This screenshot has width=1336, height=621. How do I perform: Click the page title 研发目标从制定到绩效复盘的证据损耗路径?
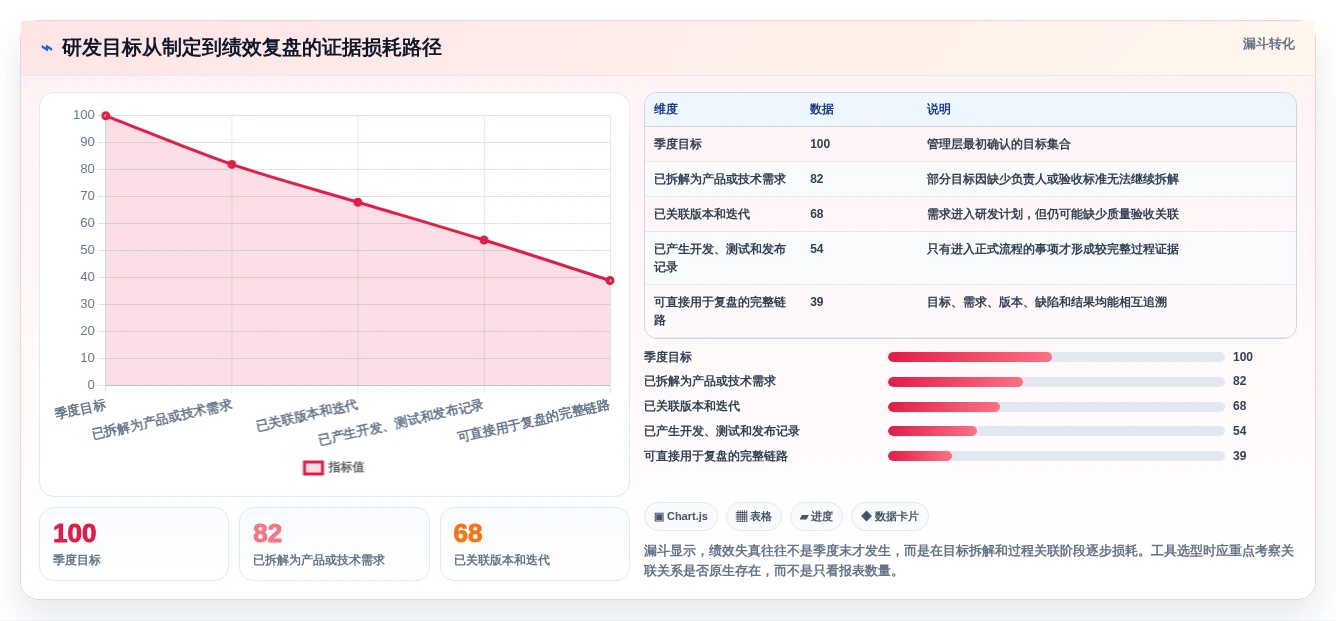point(251,48)
